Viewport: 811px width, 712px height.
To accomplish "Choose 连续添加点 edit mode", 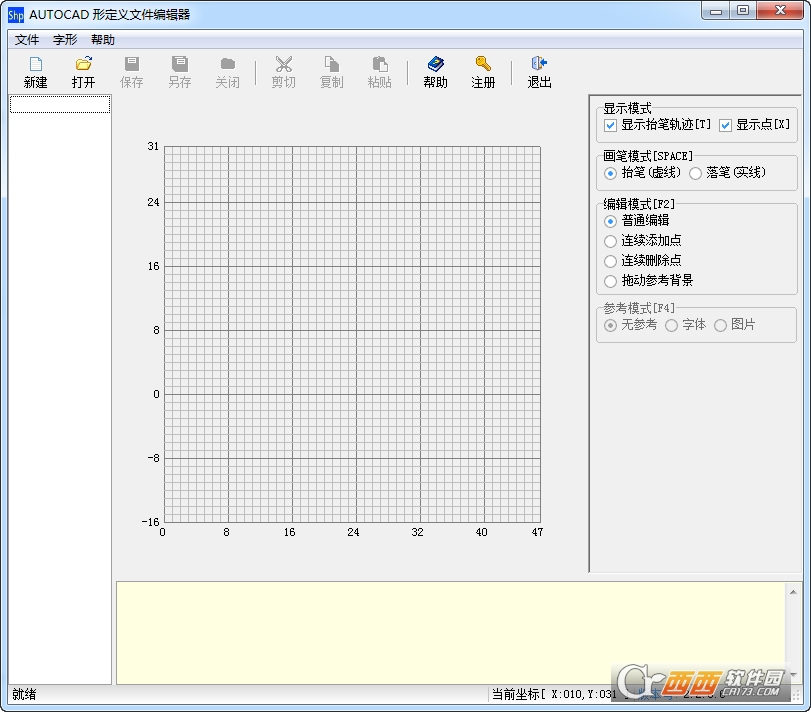I will click(x=611, y=241).
